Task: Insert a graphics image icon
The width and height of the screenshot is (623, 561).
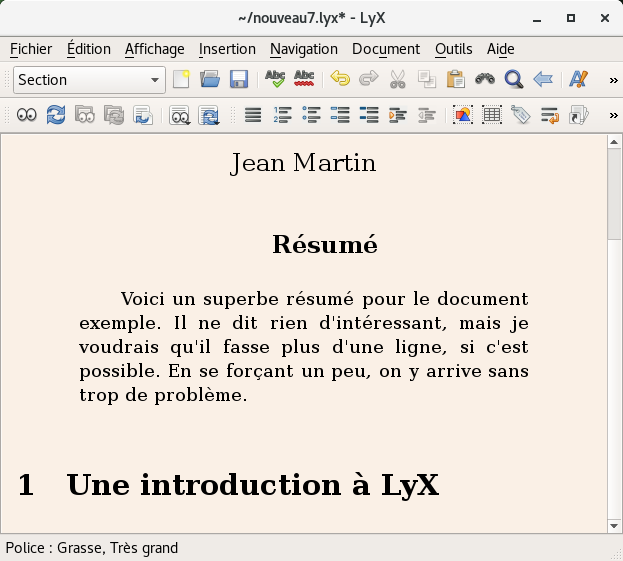Action: click(463, 115)
